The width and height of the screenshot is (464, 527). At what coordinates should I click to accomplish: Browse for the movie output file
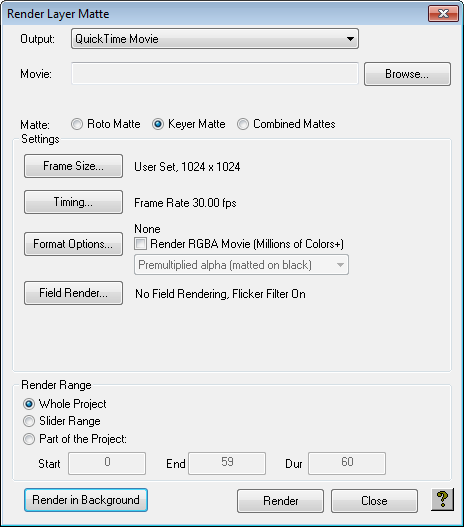407,74
